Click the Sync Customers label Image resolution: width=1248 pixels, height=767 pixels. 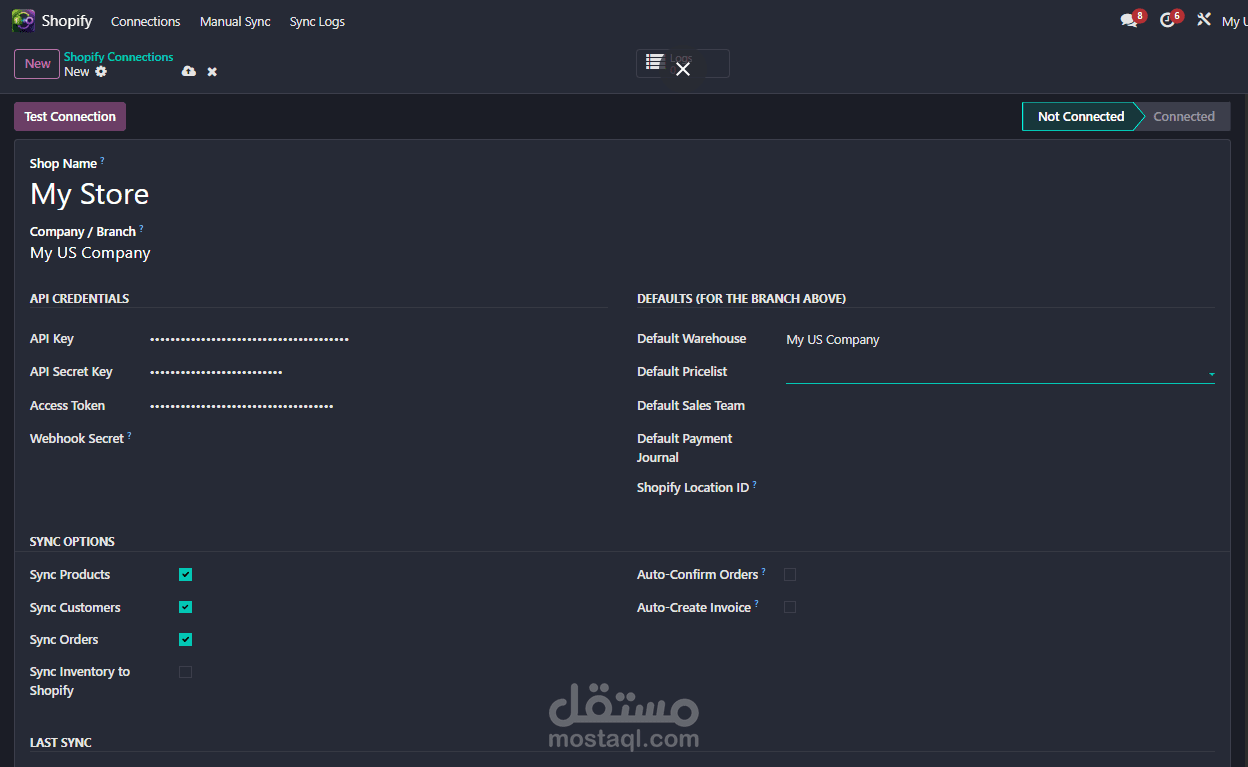tap(75, 608)
